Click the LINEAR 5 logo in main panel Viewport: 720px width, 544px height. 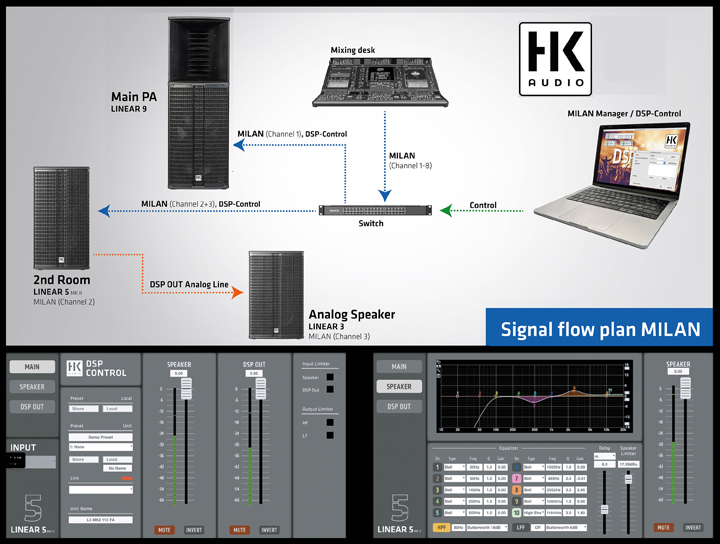(x=33, y=514)
